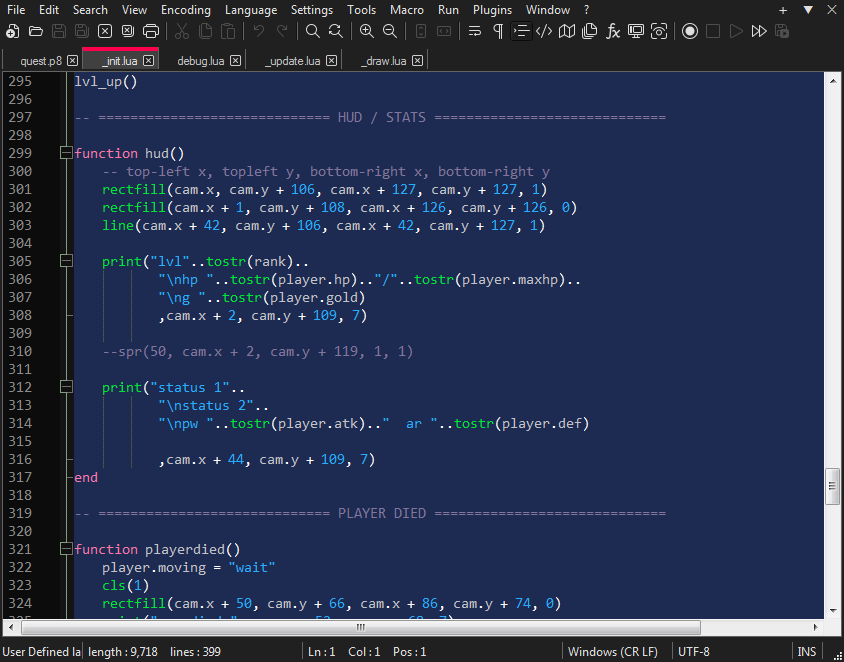Open the Replace dialog icon
The height and width of the screenshot is (662, 844).
coord(336,31)
